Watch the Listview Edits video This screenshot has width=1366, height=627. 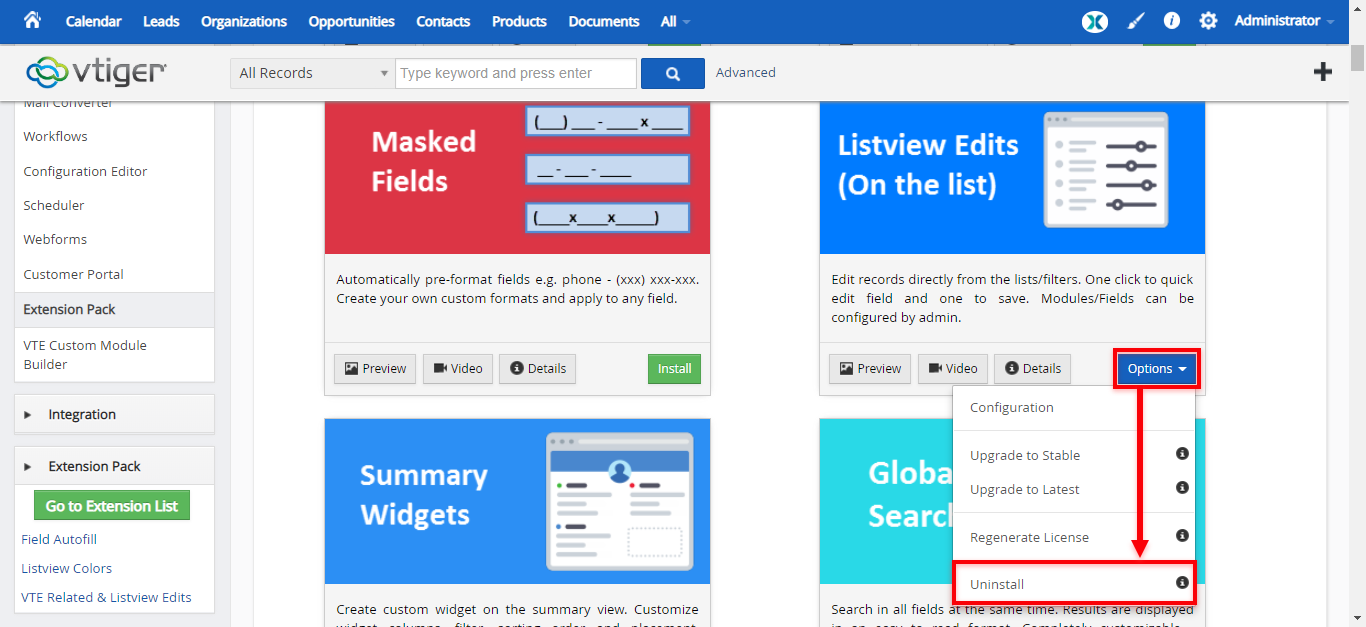coord(953,369)
